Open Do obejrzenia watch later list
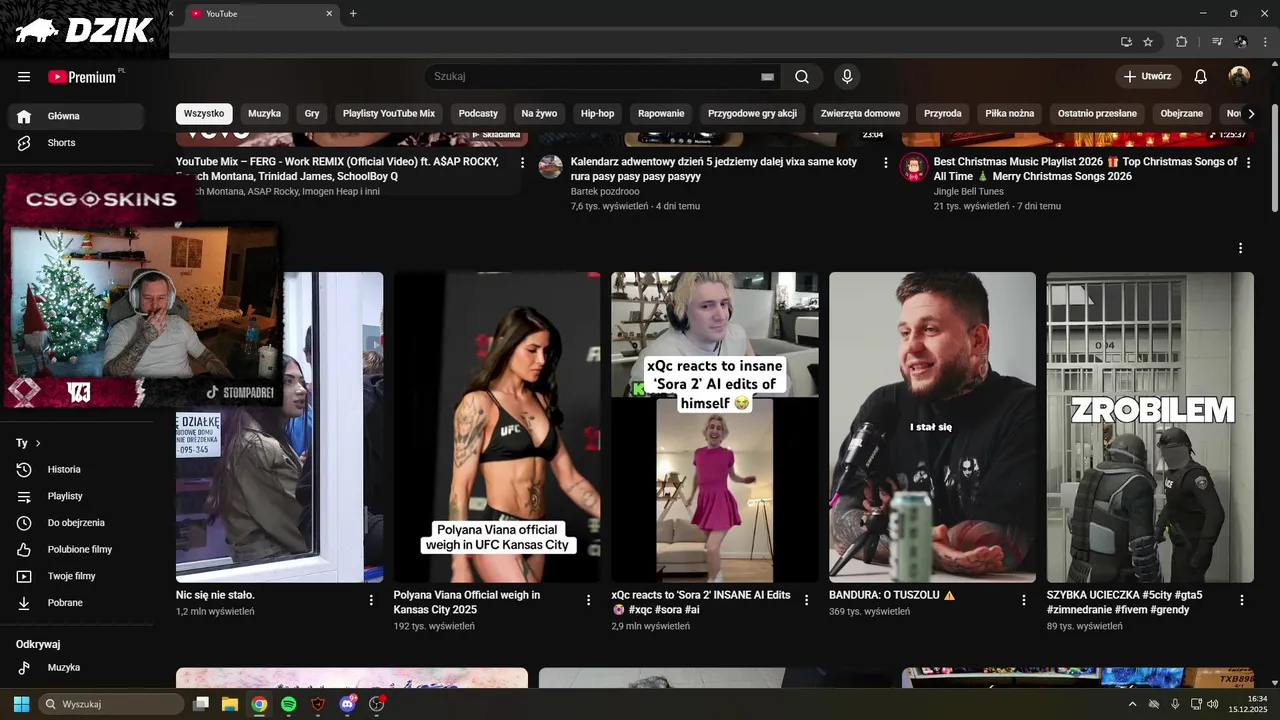This screenshot has width=1280, height=720. [x=76, y=523]
